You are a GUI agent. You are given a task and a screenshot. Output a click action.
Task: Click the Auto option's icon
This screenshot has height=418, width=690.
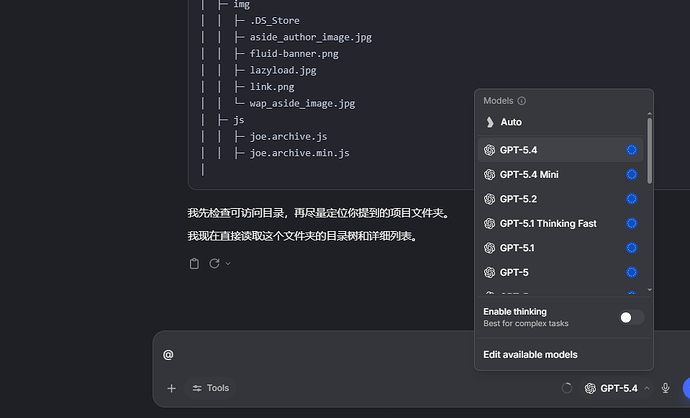click(490, 122)
